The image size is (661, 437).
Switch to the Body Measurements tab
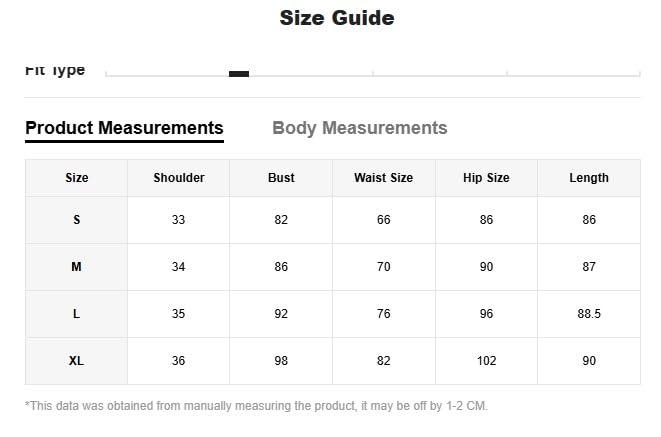pyautogui.click(x=359, y=128)
